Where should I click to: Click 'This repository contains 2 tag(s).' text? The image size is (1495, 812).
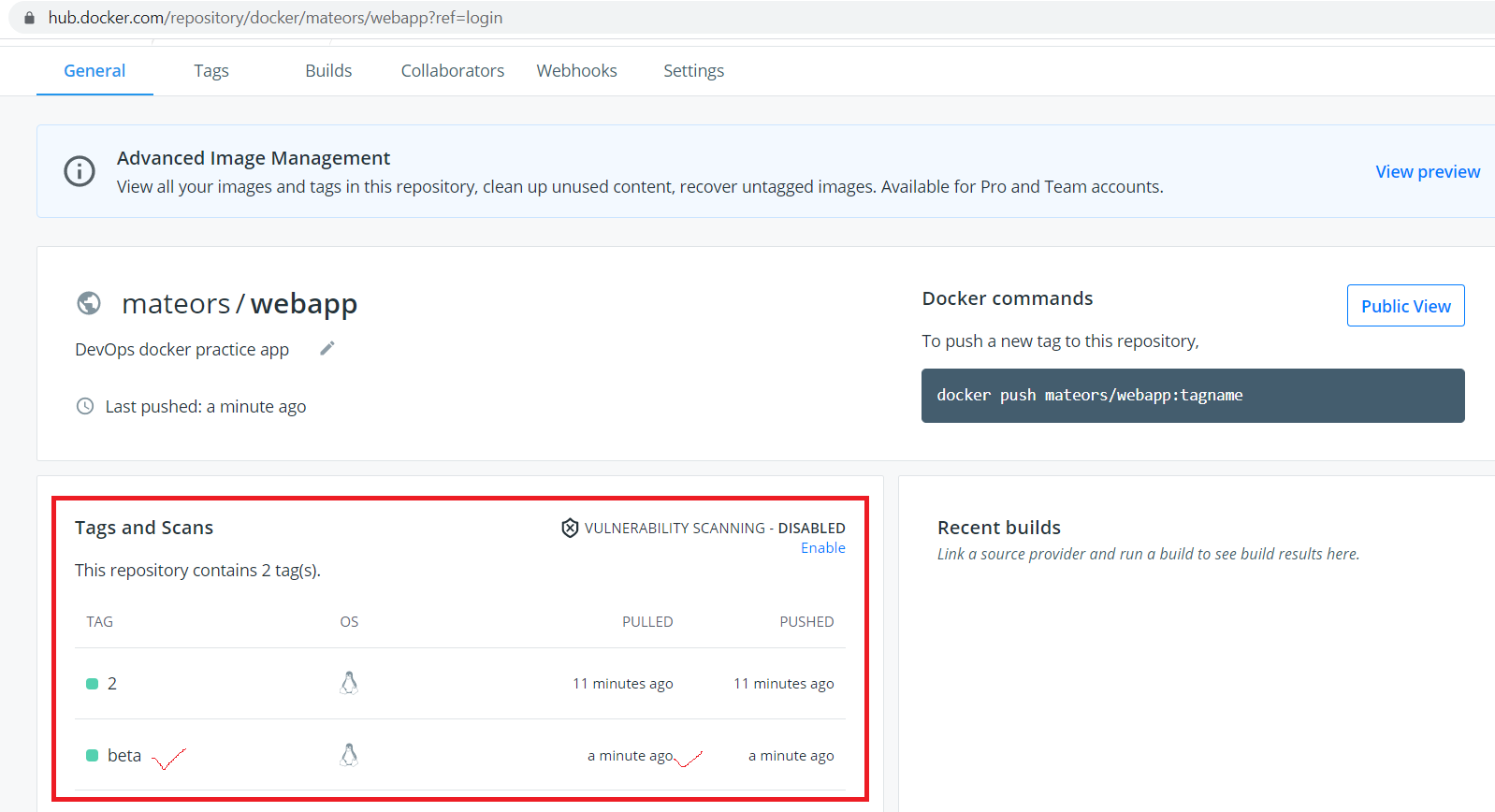click(197, 571)
